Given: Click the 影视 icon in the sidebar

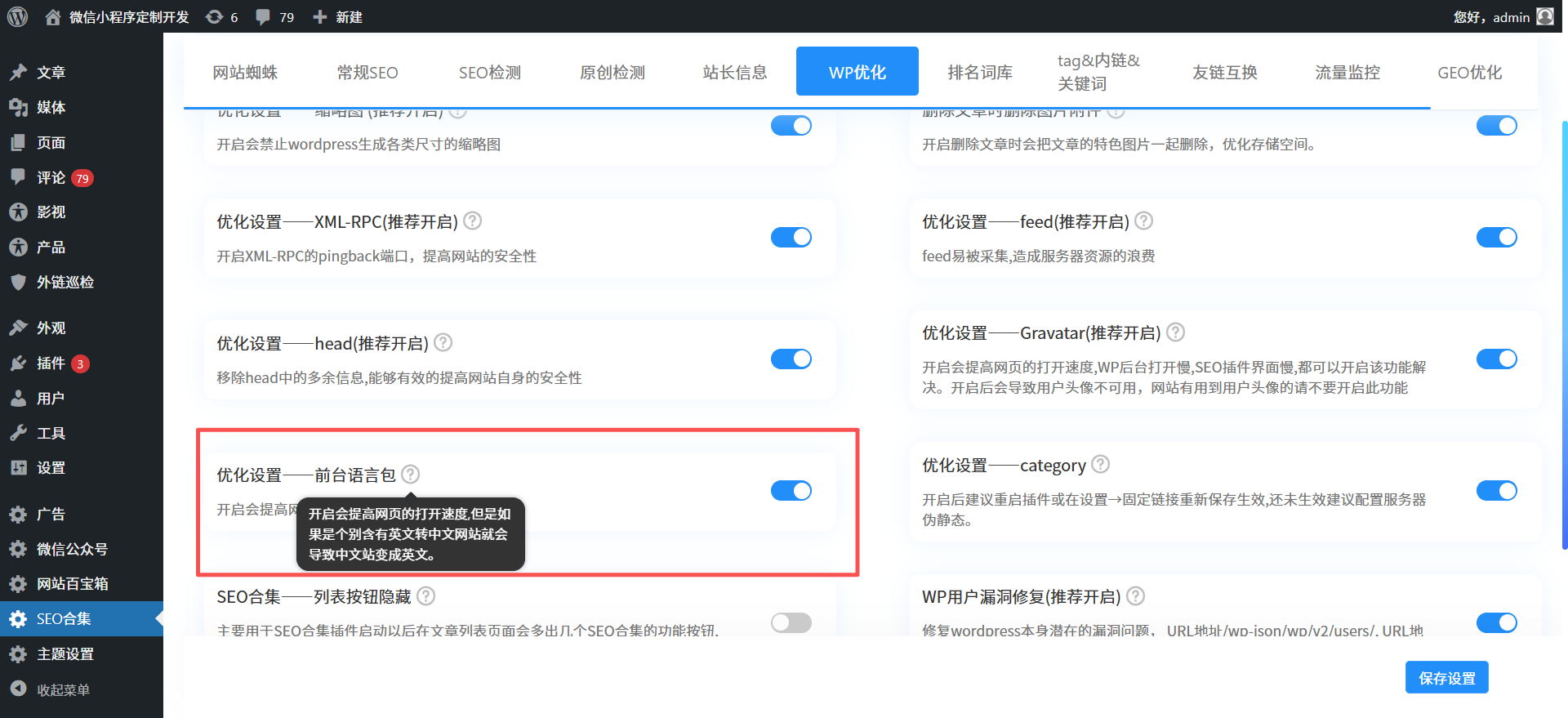Looking at the screenshot, I should tap(18, 212).
